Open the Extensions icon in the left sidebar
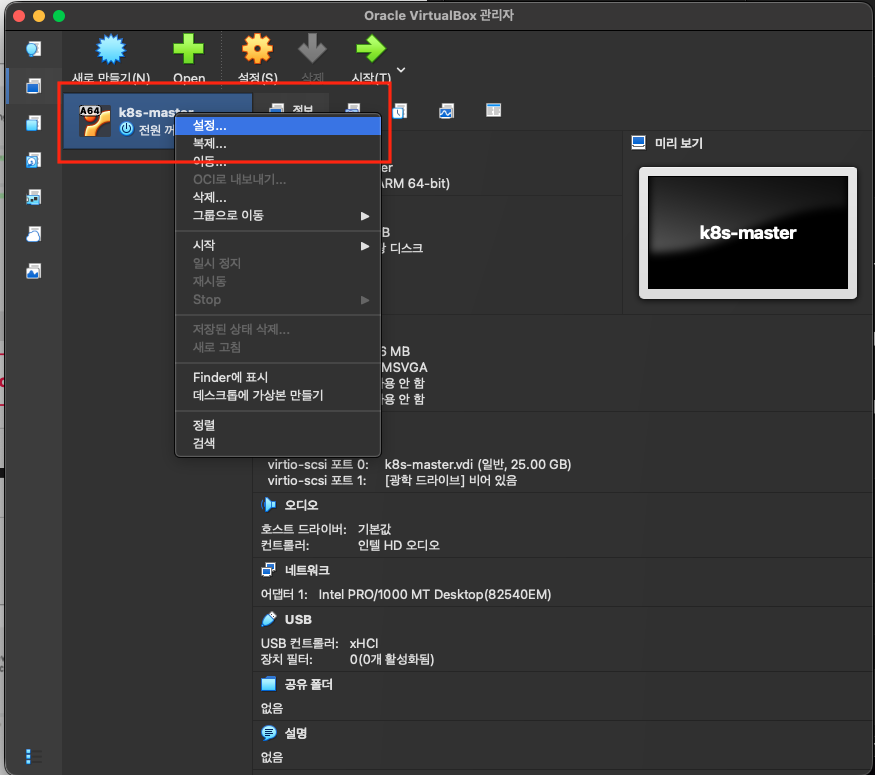The width and height of the screenshot is (875, 775). point(33,123)
